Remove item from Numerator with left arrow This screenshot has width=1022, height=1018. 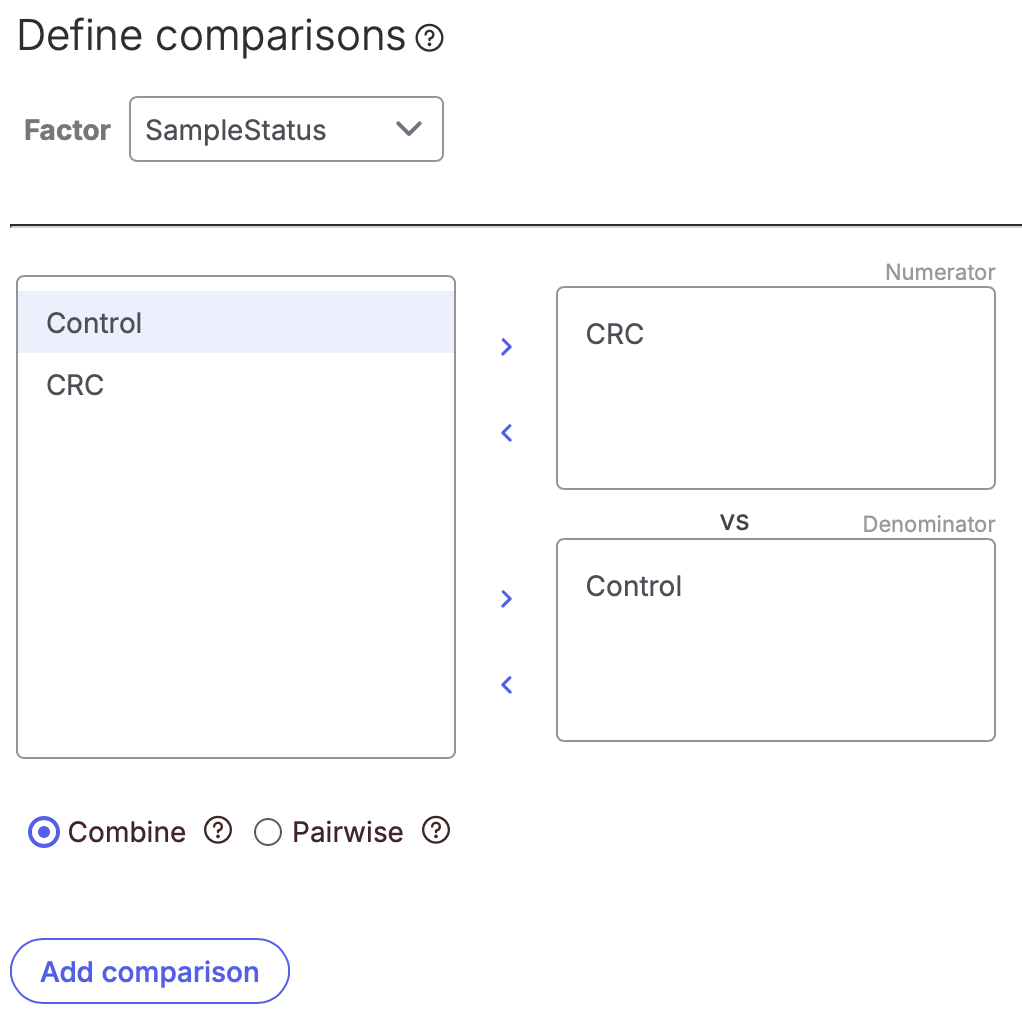(506, 433)
